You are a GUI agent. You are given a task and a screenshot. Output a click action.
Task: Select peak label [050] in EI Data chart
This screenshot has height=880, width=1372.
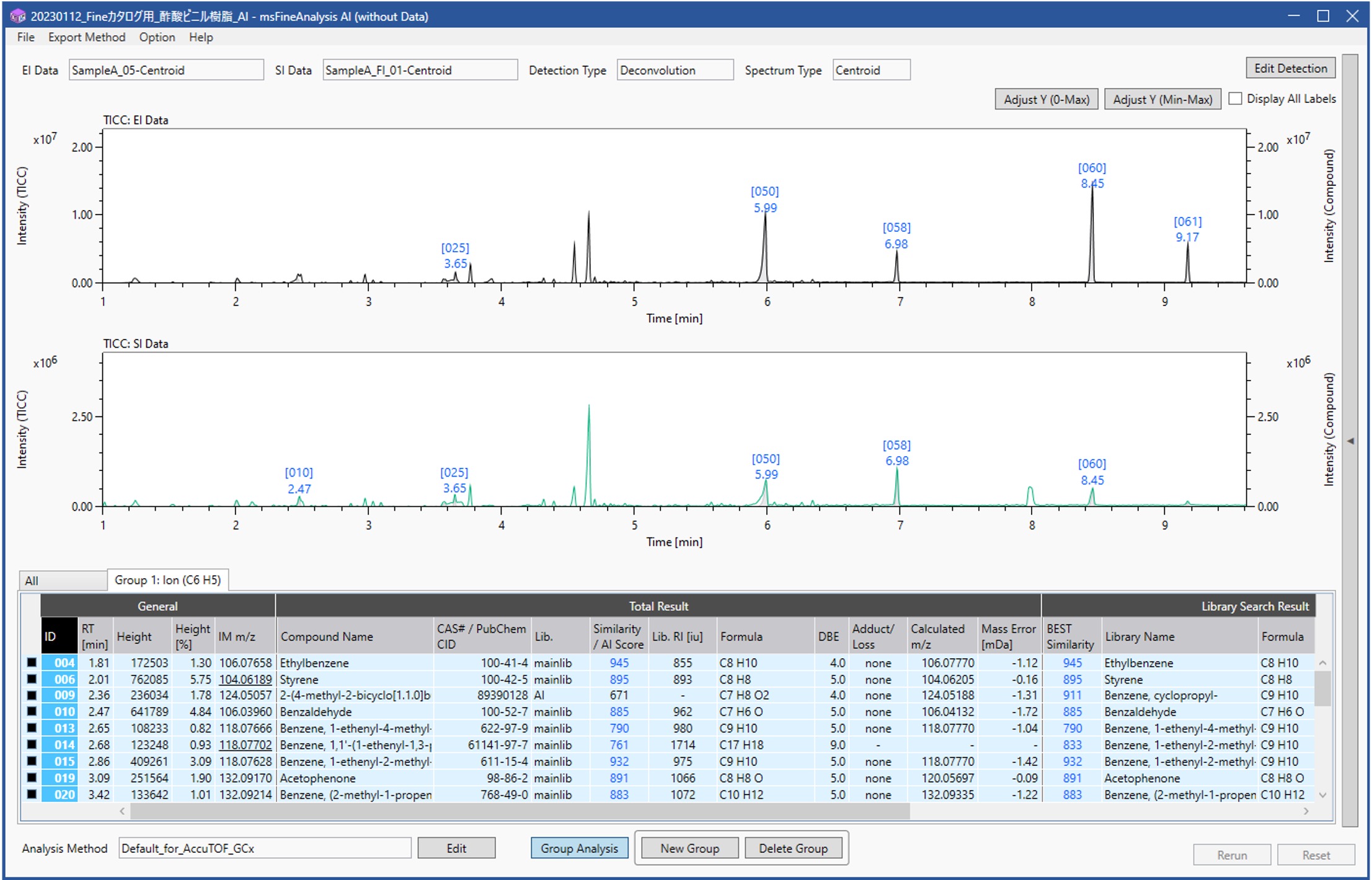pos(765,200)
